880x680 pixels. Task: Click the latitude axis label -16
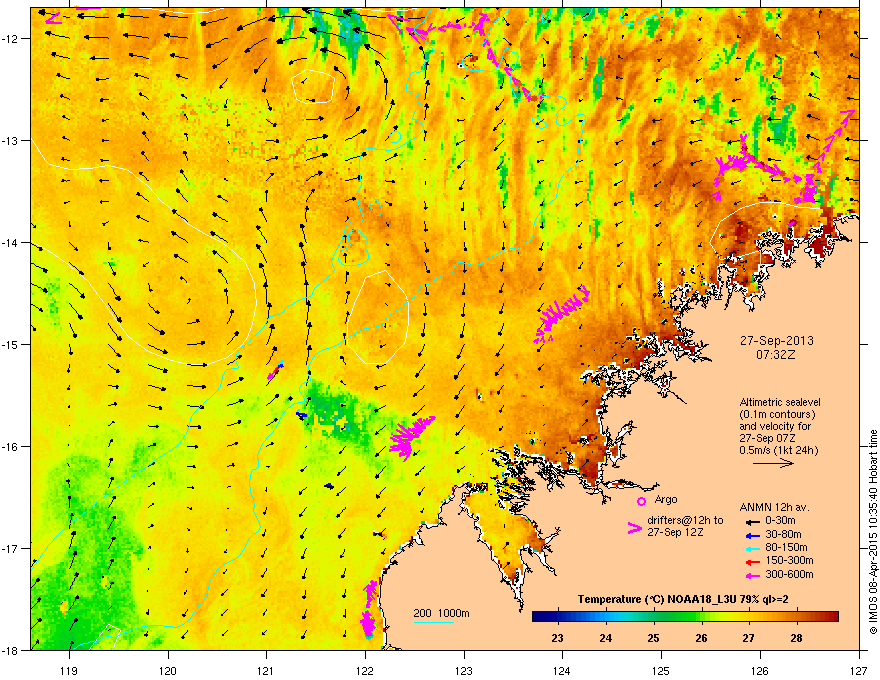pyautogui.click(x=10, y=447)
